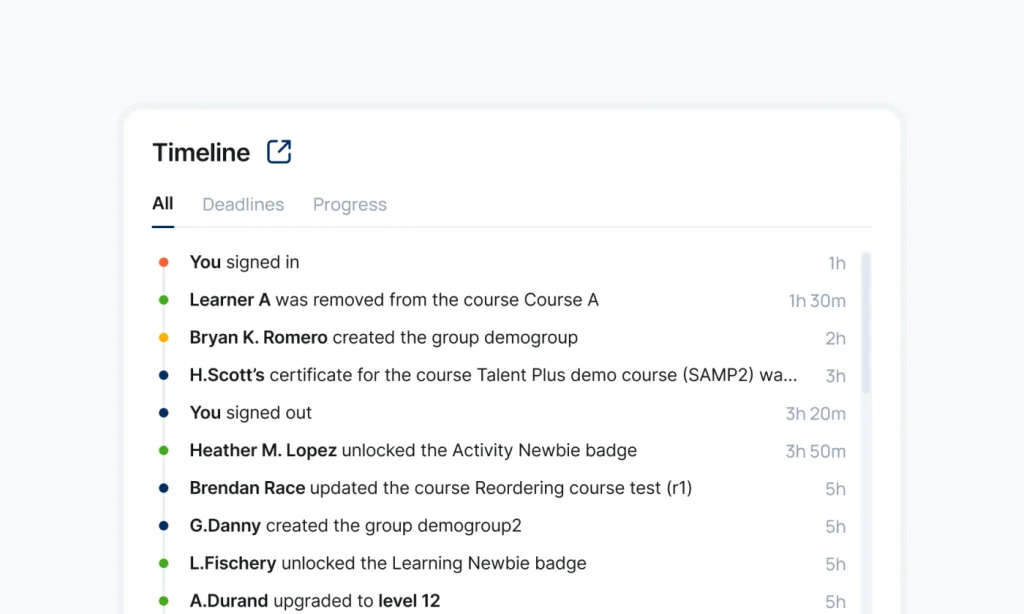Open the Progress tab
The width and height of the screenshot is (1024, 614).
click(x=349, y=204)
